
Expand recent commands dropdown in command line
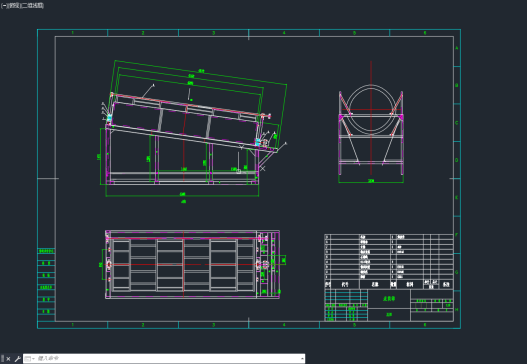[x=30, y=359]
